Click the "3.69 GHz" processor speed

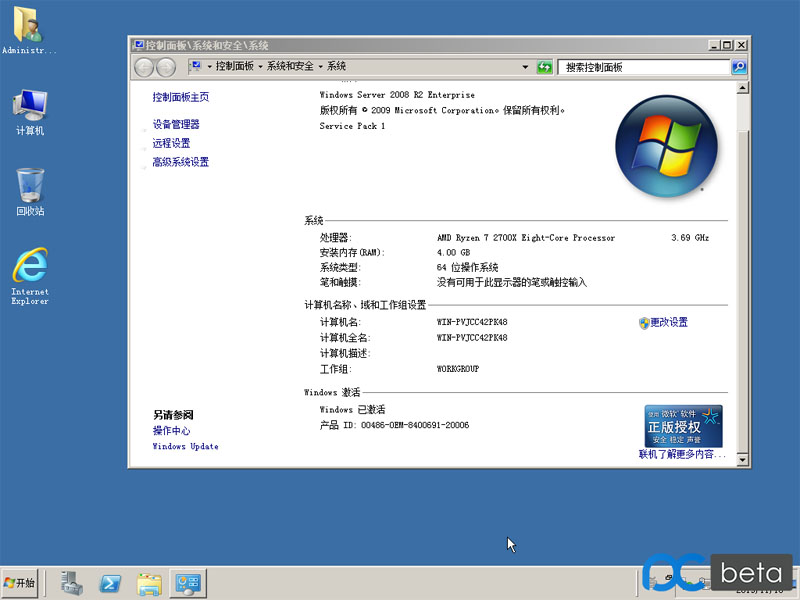tap(690, 238)
